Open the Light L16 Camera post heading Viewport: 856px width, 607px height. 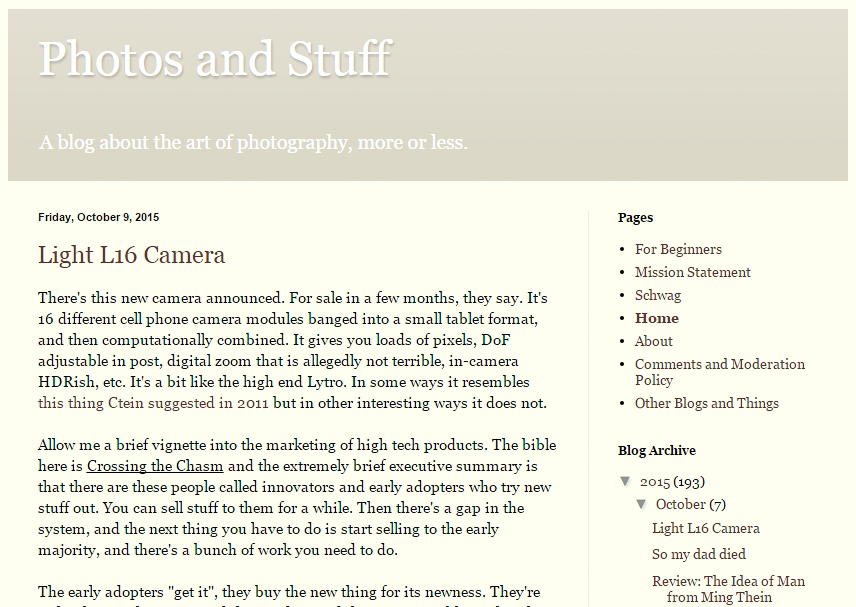pyautogui.click(x=131, y=254)
